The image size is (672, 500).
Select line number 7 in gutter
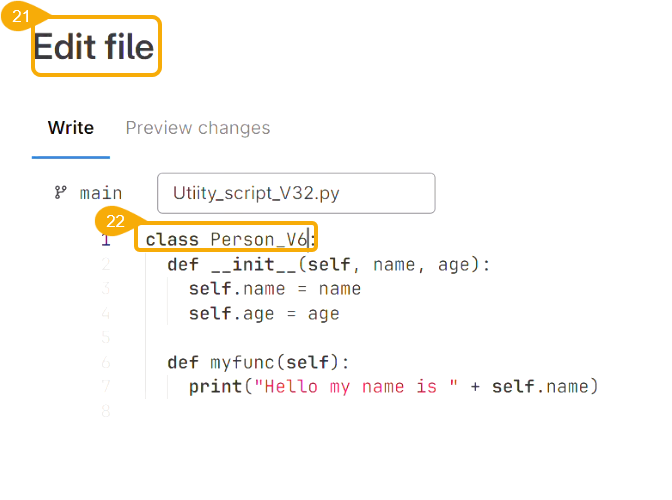pos(106,387)
